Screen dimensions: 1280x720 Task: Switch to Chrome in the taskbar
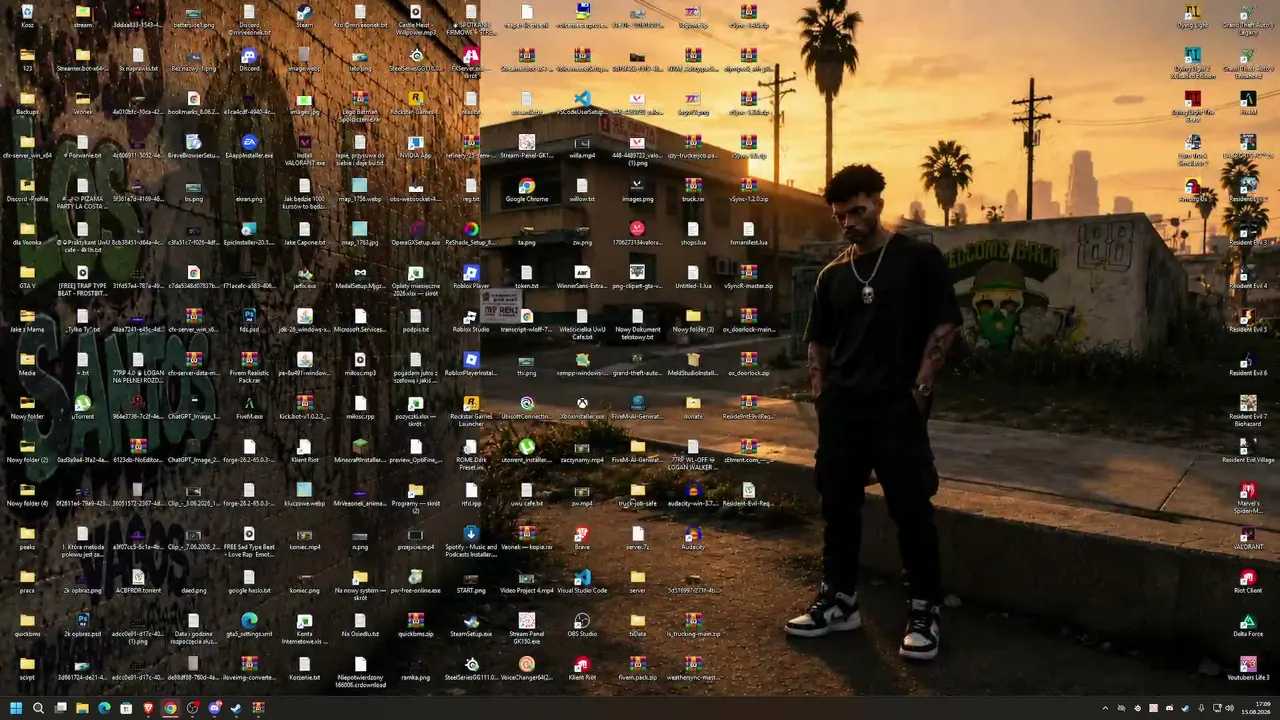[x=170, y=708]
